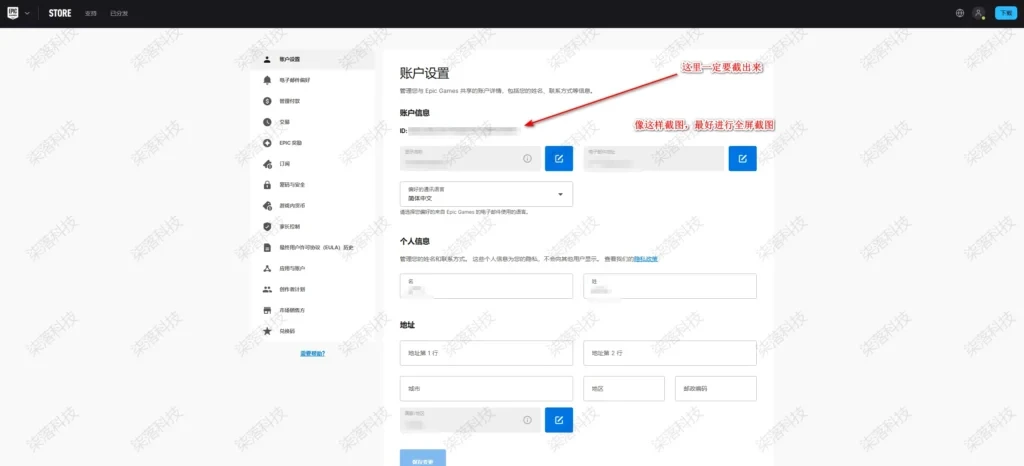The image size is (1024, 466).
Task: Select 账户设置 person icon in sidebar
Action: 267,59
